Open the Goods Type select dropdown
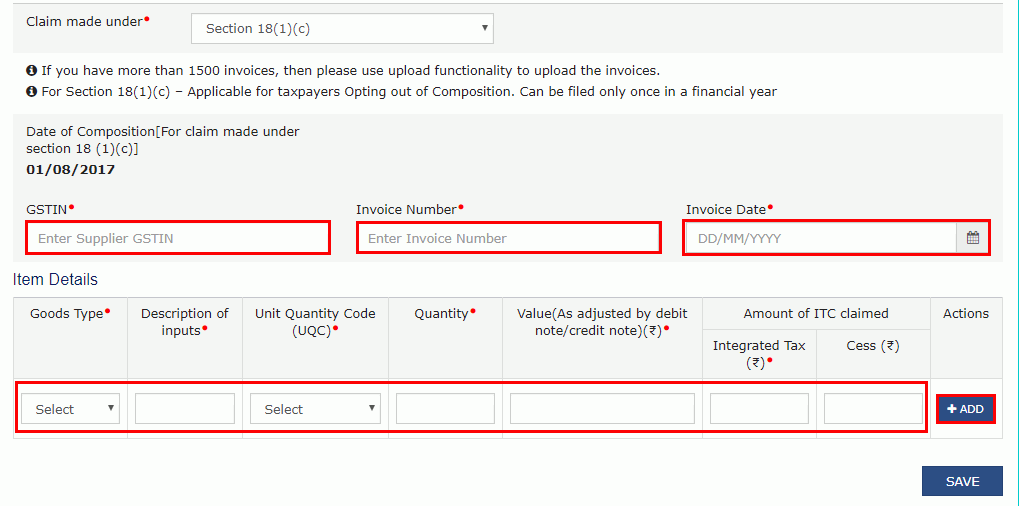The height and width of the screenshot is (506, 1020). (x=70, y=409)
